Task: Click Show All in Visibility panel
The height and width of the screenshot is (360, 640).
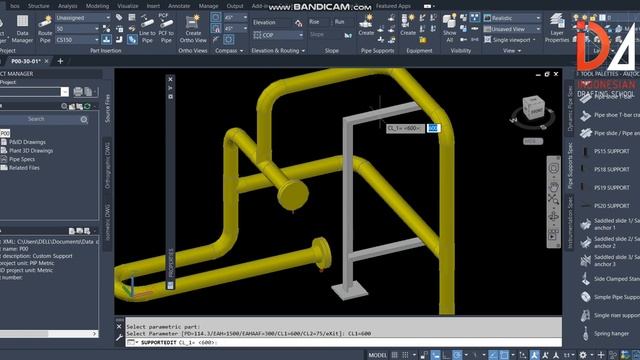Action: (x=449, y=29)
